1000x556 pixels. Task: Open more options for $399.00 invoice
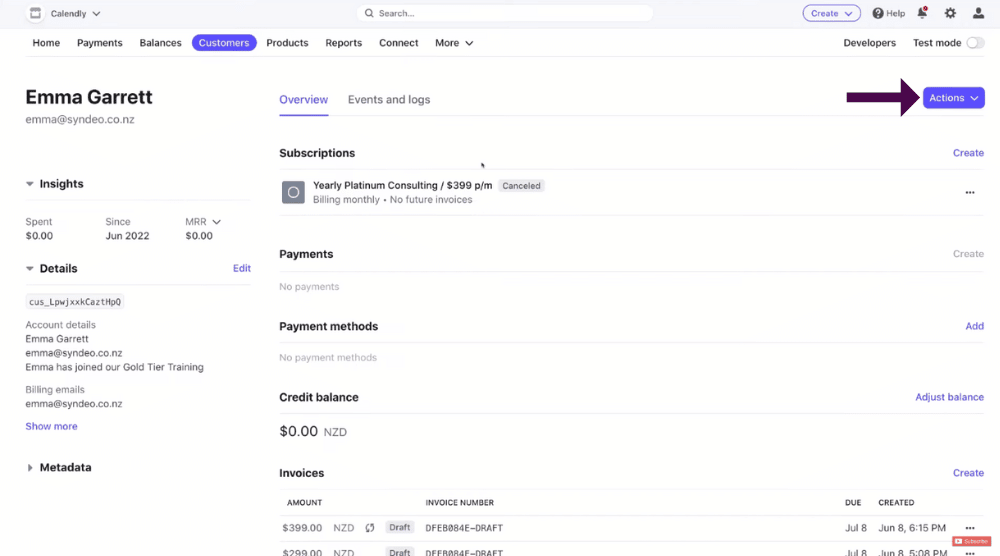970,528
